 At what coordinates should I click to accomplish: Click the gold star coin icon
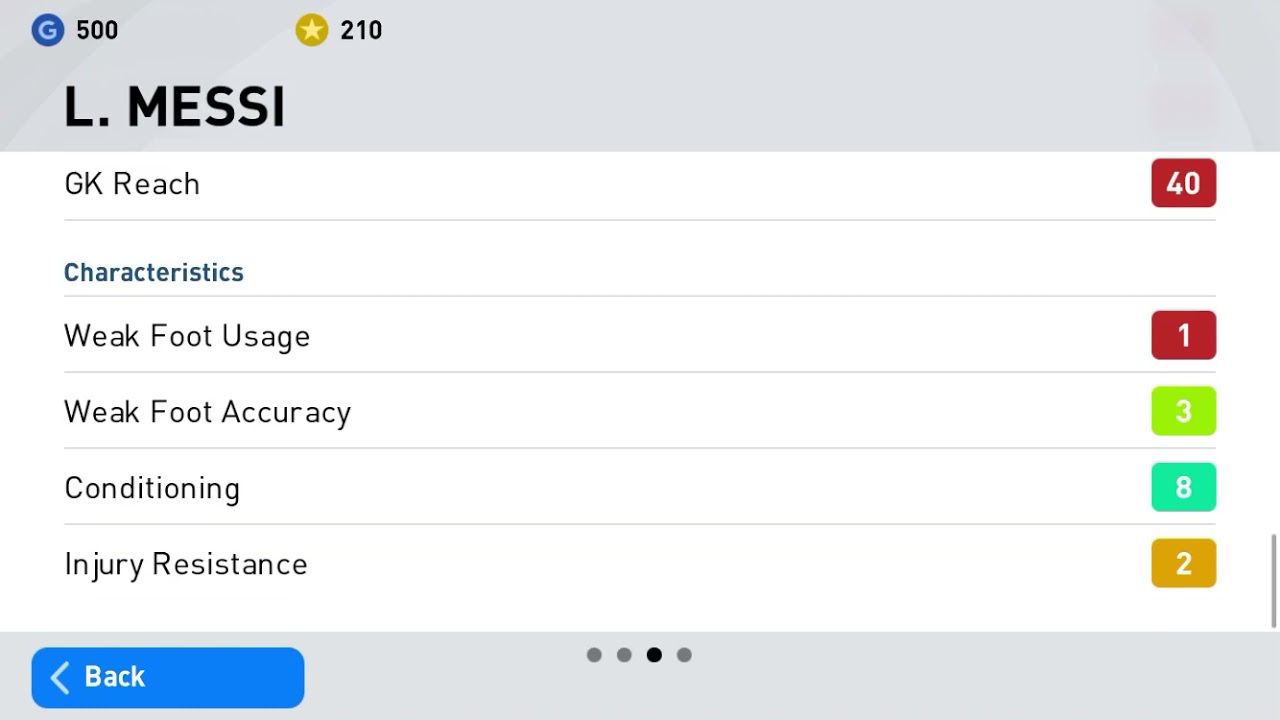(x=312, y=30)
